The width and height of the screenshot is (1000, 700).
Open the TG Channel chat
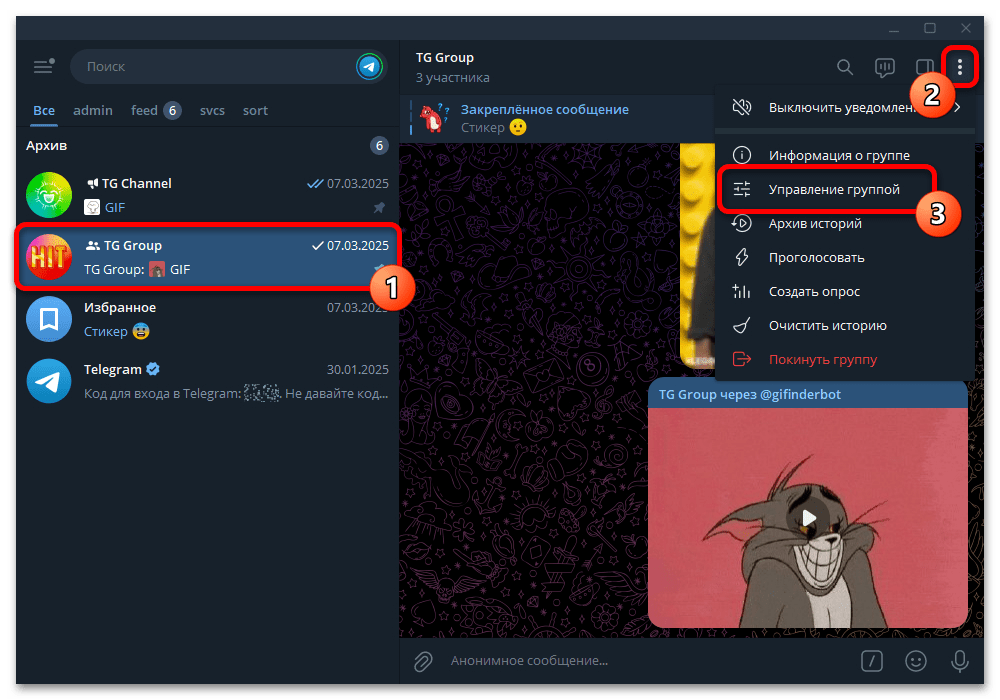click(207, 195)
